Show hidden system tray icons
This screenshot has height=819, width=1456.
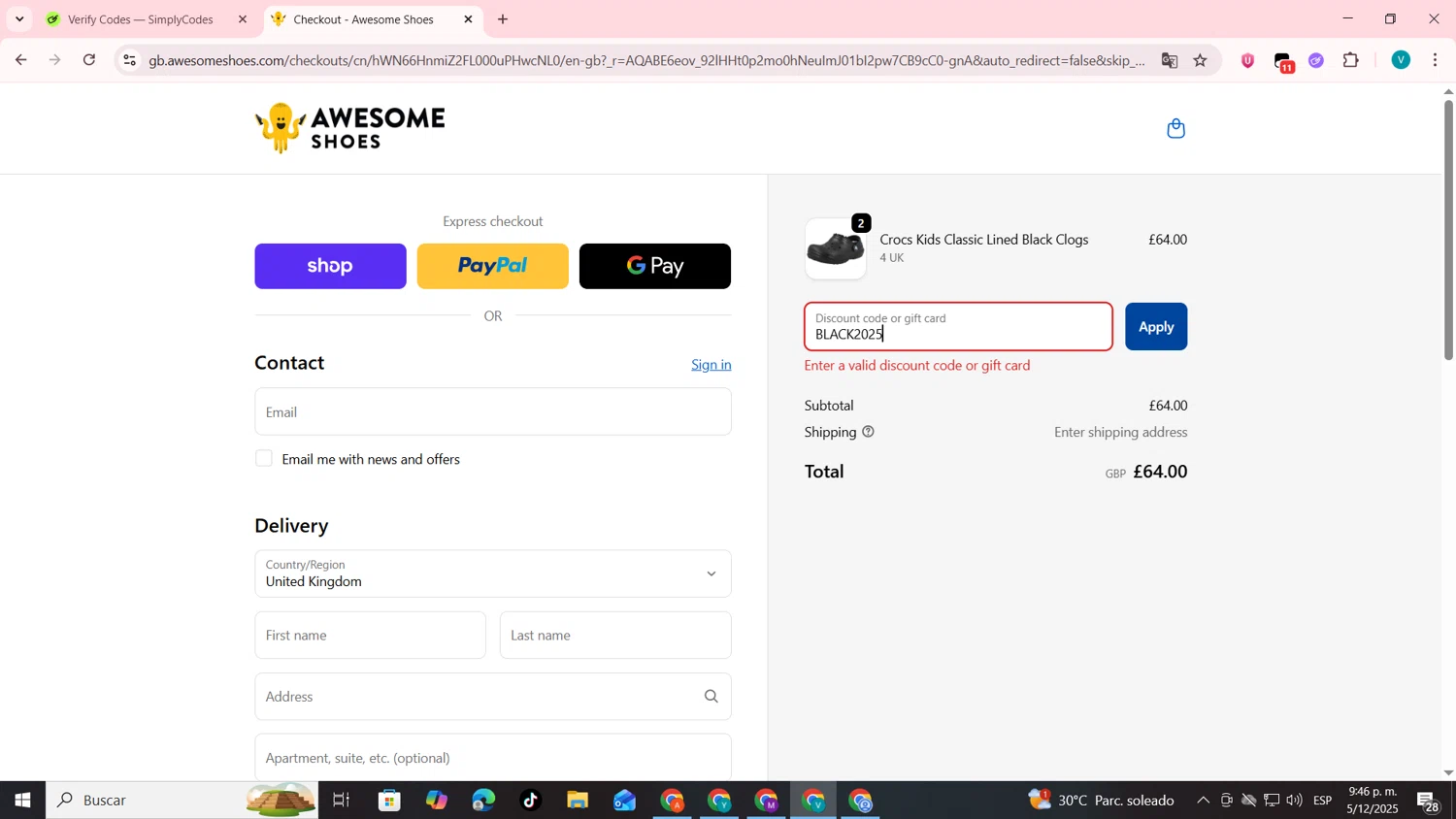[1204, 801]
